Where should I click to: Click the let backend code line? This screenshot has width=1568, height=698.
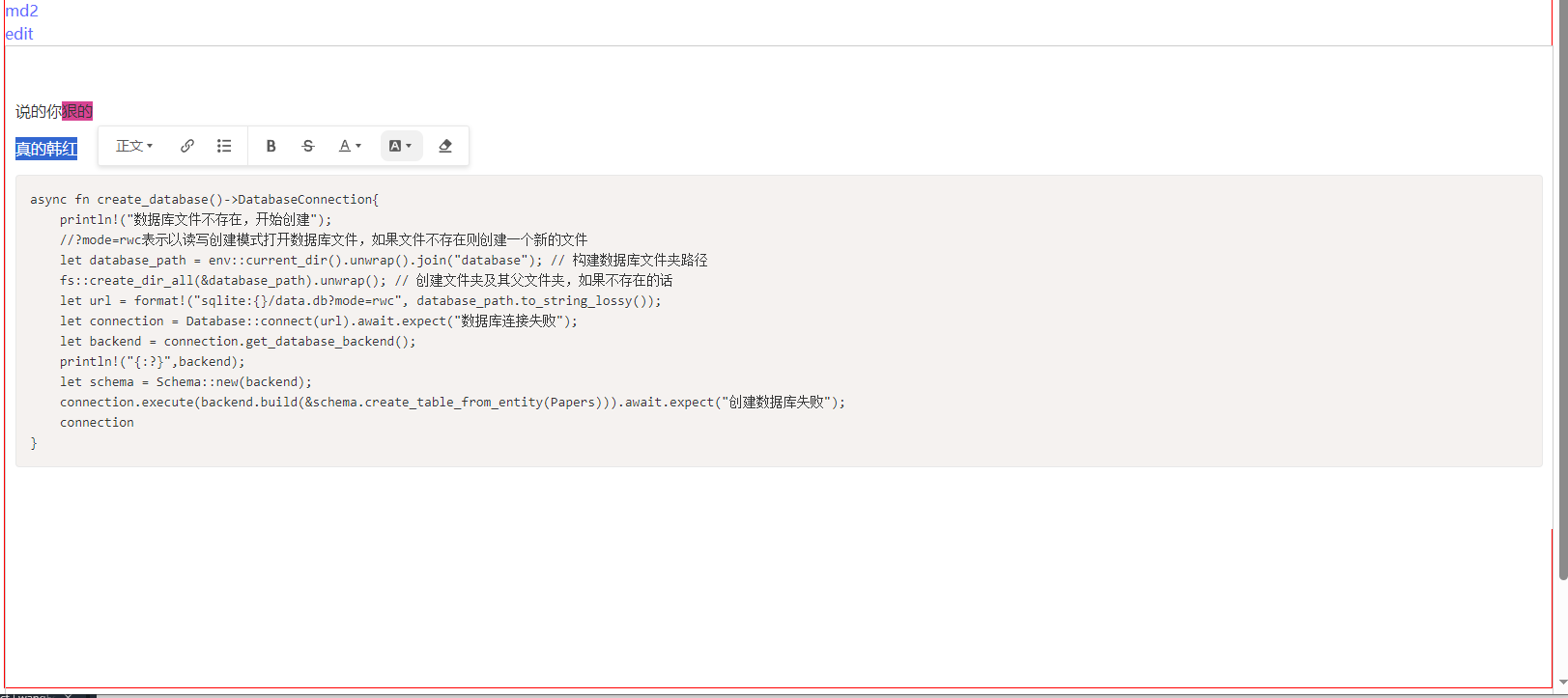(238, 341)
